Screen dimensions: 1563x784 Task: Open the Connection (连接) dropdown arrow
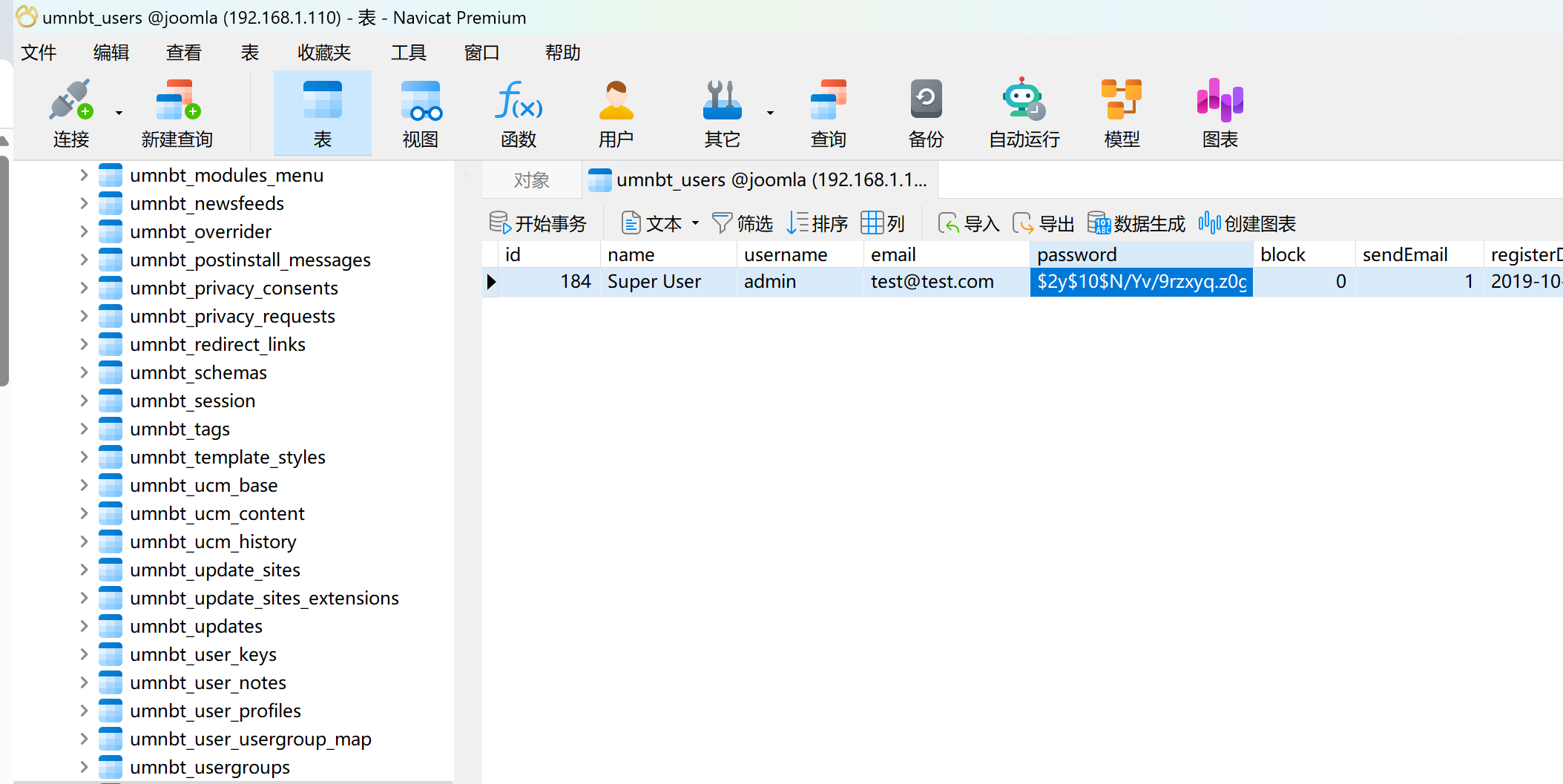(x=119, y=113)
